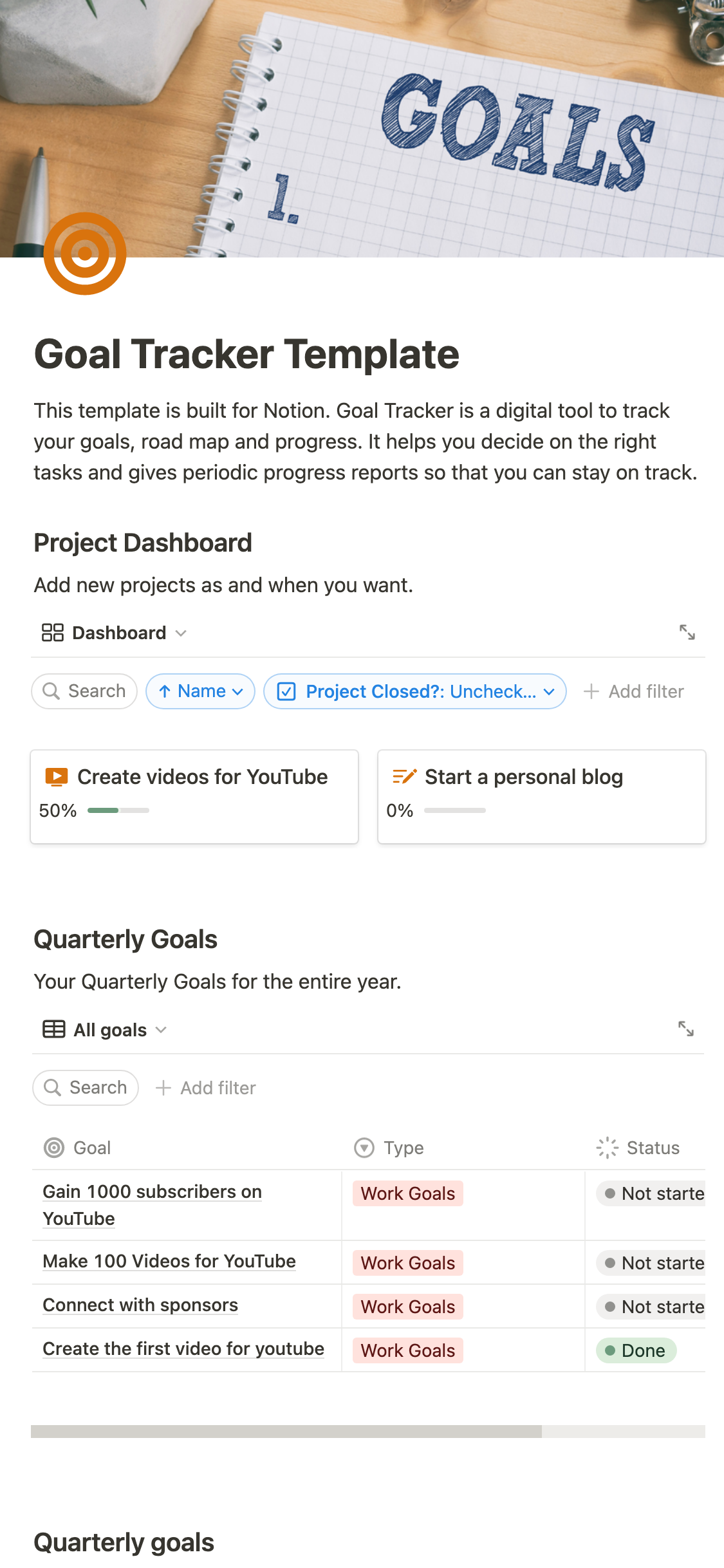The height and width of the screenshot is (1568, 724).
Task: Click the Goal column target icon
Action: pos(54,1148)
